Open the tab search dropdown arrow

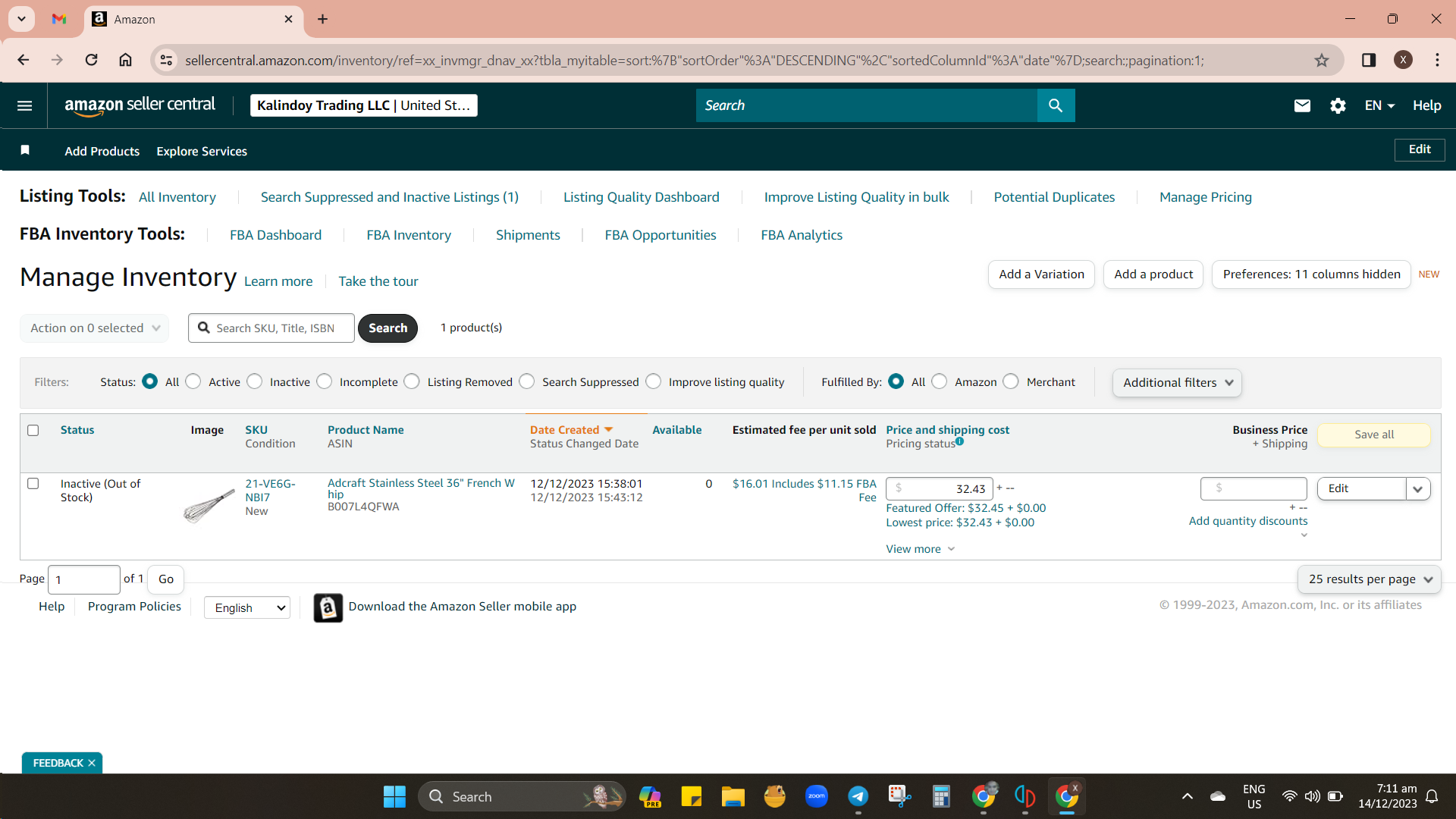click(21, 19)
